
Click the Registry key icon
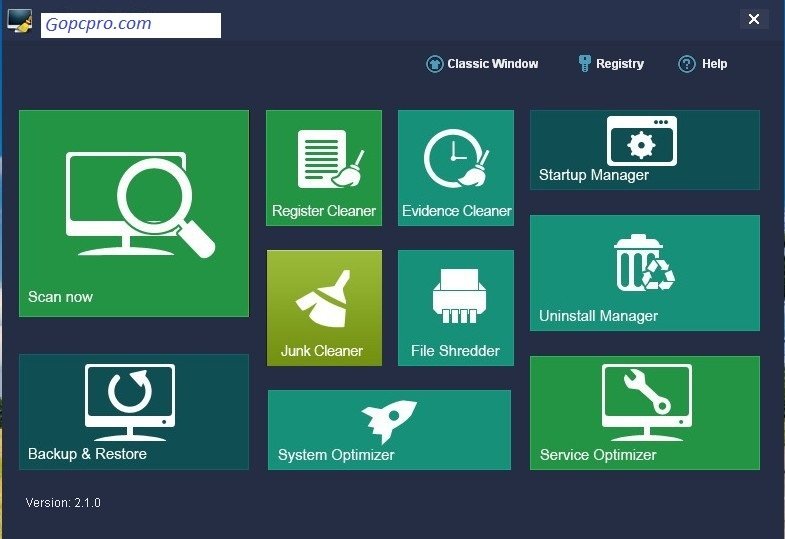pos(584,64)
